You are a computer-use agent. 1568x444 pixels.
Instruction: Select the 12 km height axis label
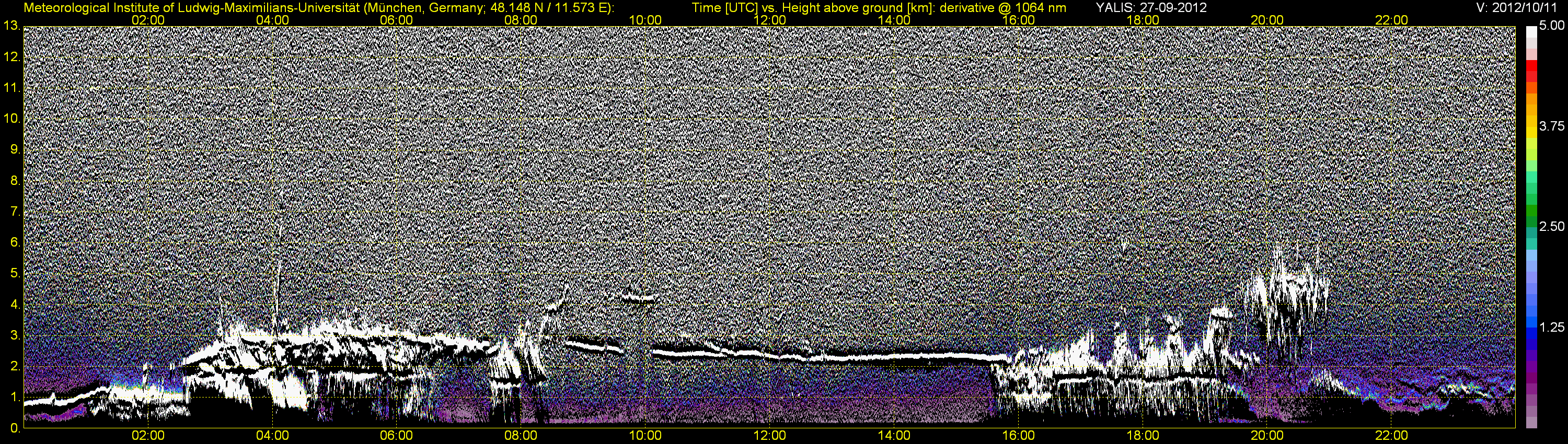click(x=11, y=57)
